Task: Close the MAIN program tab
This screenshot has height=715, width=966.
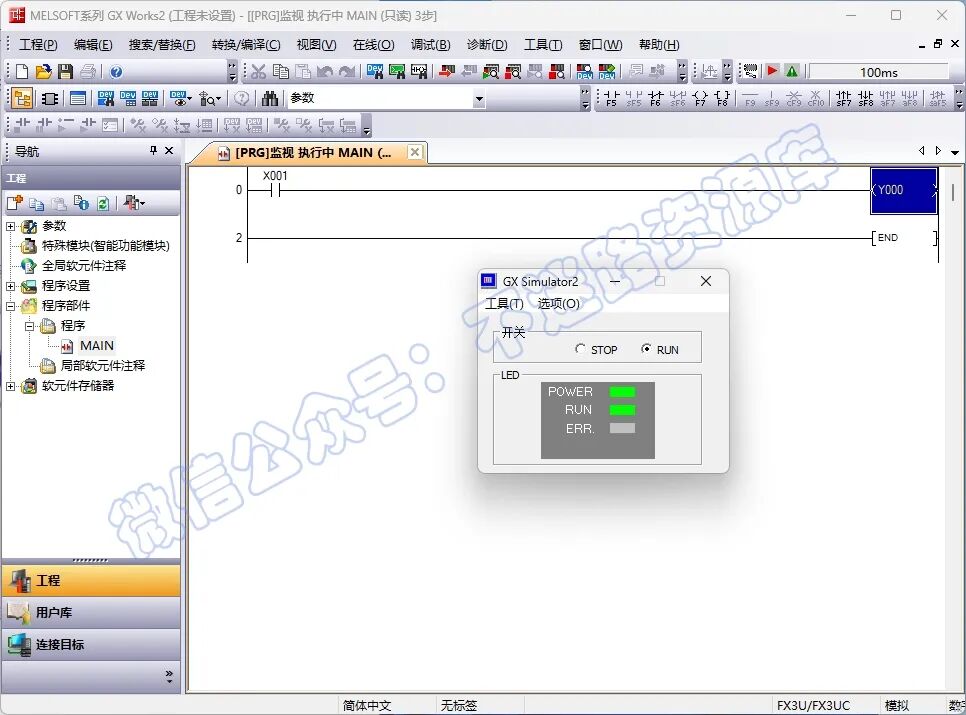Action: [x=416, y=151]
